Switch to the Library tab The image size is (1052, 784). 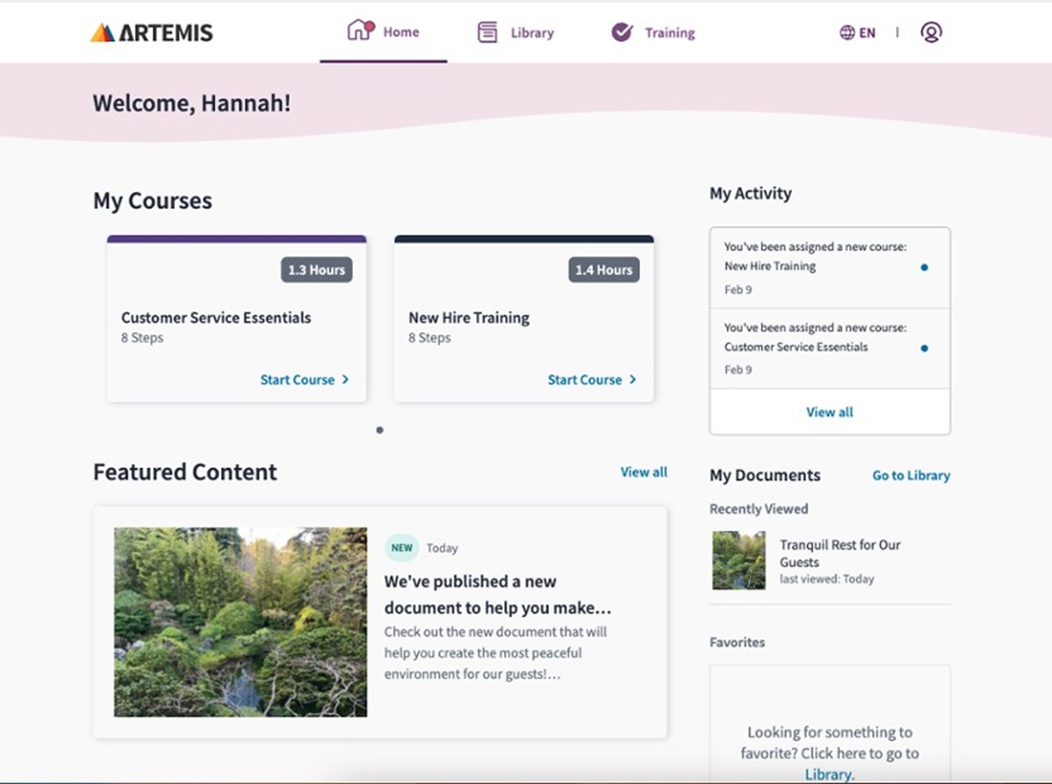[531, 33]
